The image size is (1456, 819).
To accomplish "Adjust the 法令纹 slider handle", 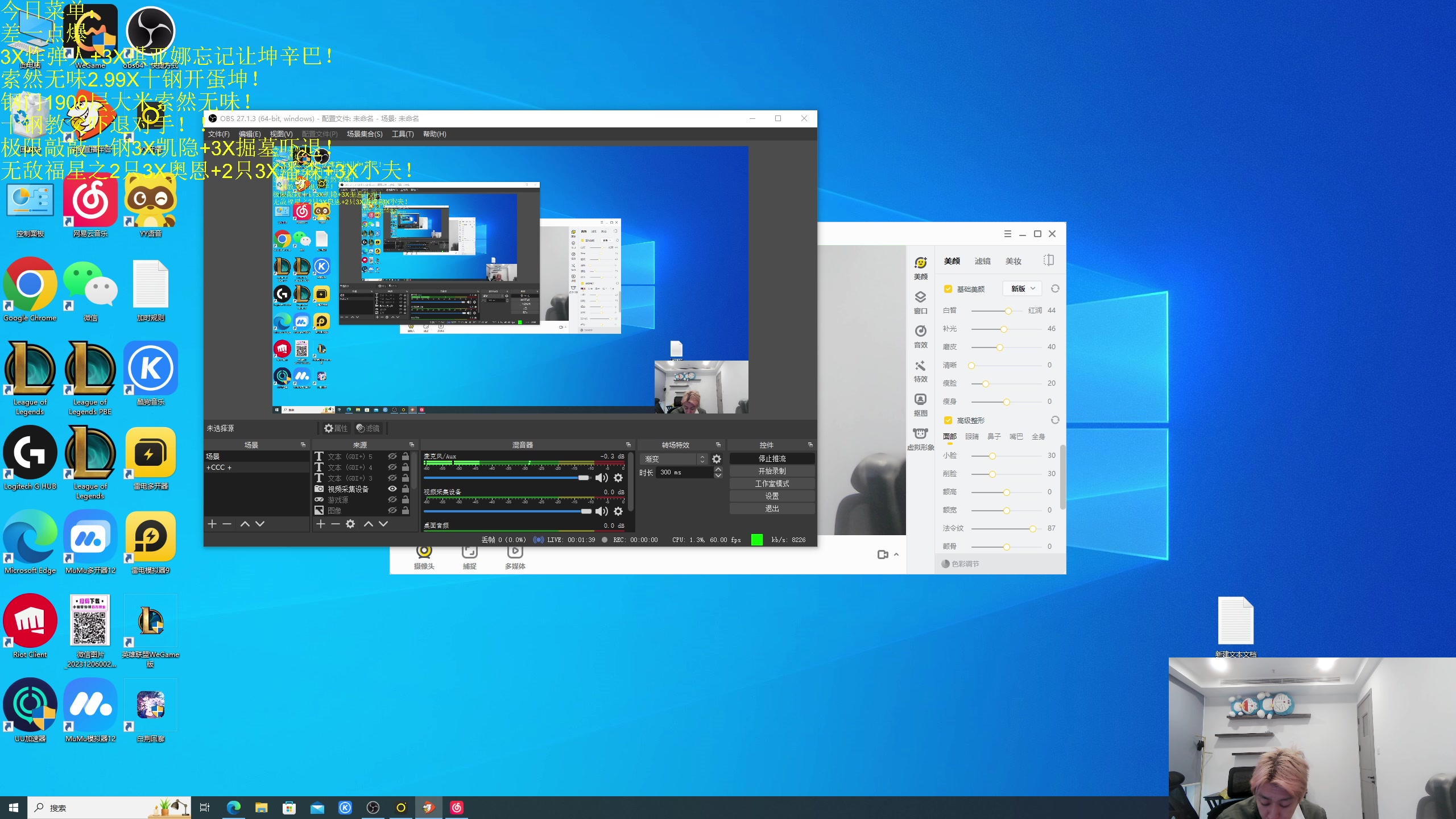I will tap(1033, 528).
